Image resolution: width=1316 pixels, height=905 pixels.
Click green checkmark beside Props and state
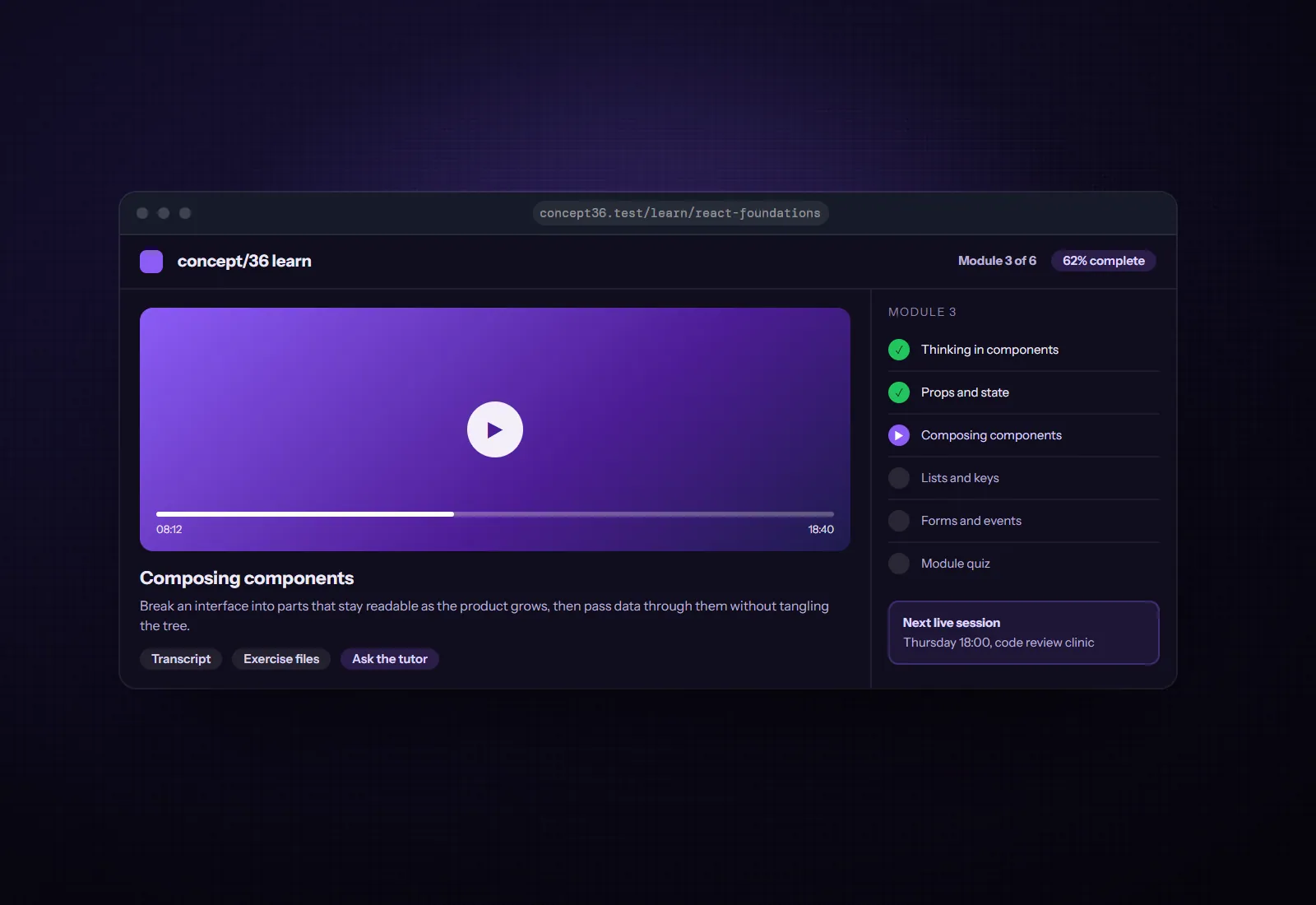pos(899,392)
